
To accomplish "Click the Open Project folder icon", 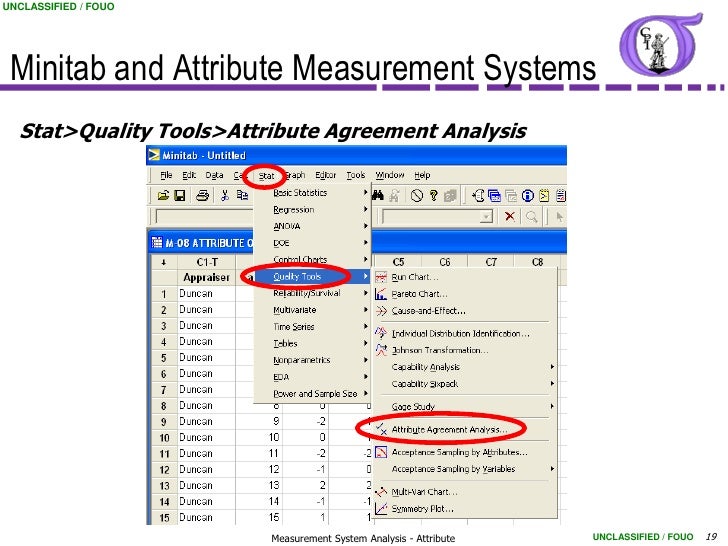I will click(163, 195).
